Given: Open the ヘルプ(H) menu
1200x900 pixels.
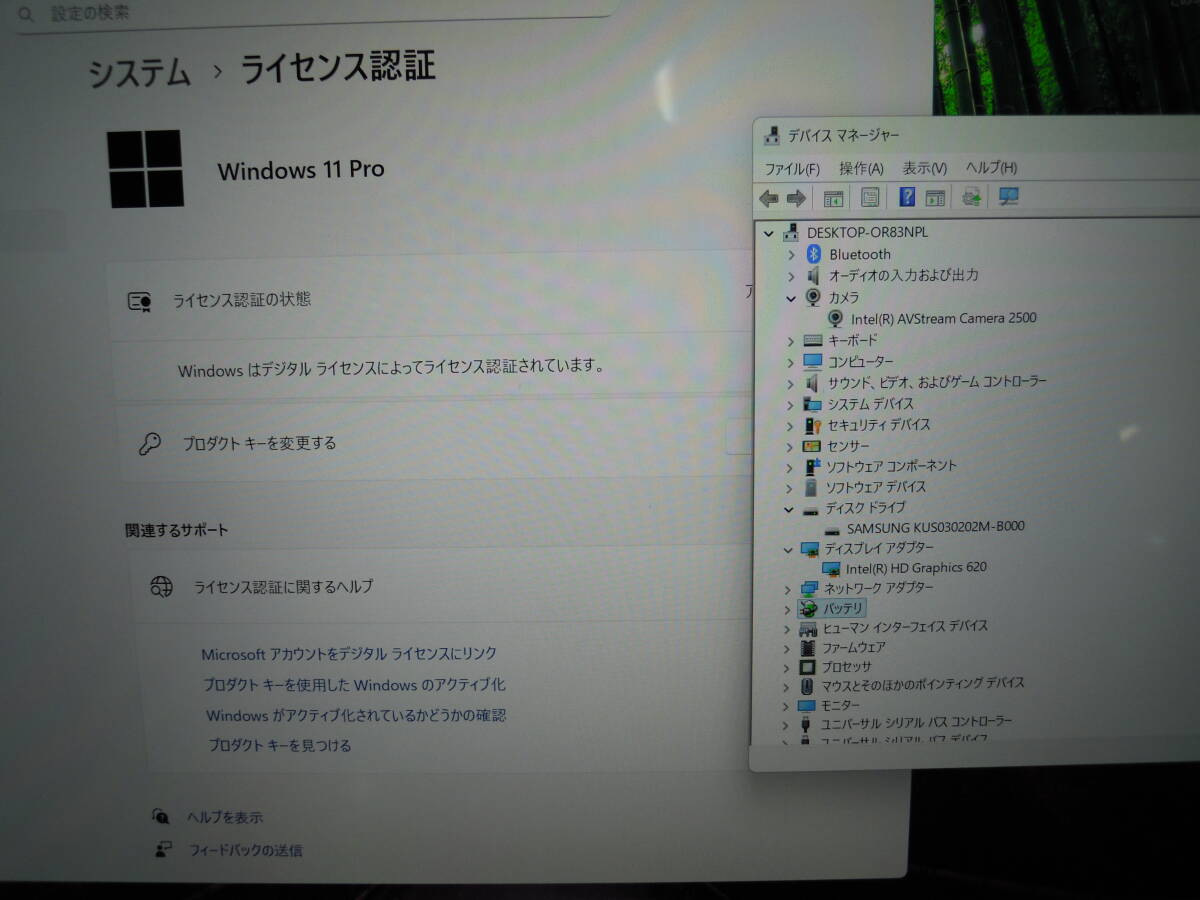Looking at the screenshot, I should pos(991,167).
